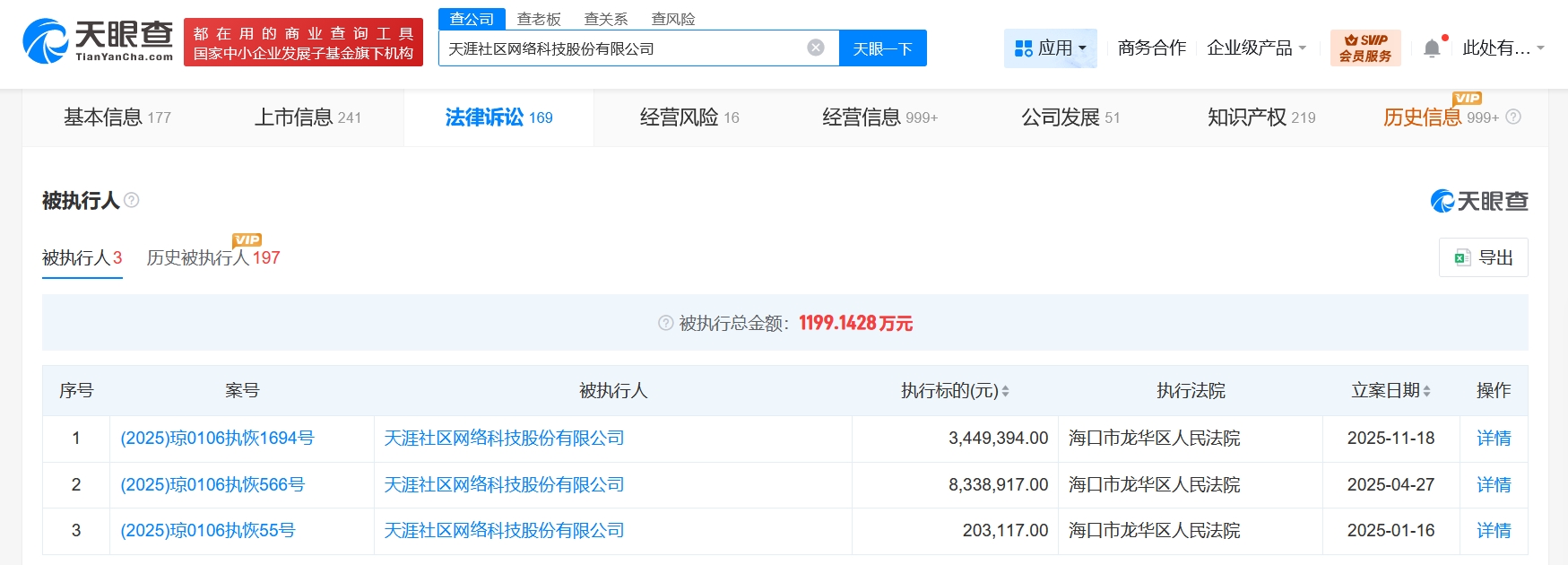The height and width of the screenshot is (565, 1568).
Task: Click help icon beside 被执行总金额
Action: (665, 323)
